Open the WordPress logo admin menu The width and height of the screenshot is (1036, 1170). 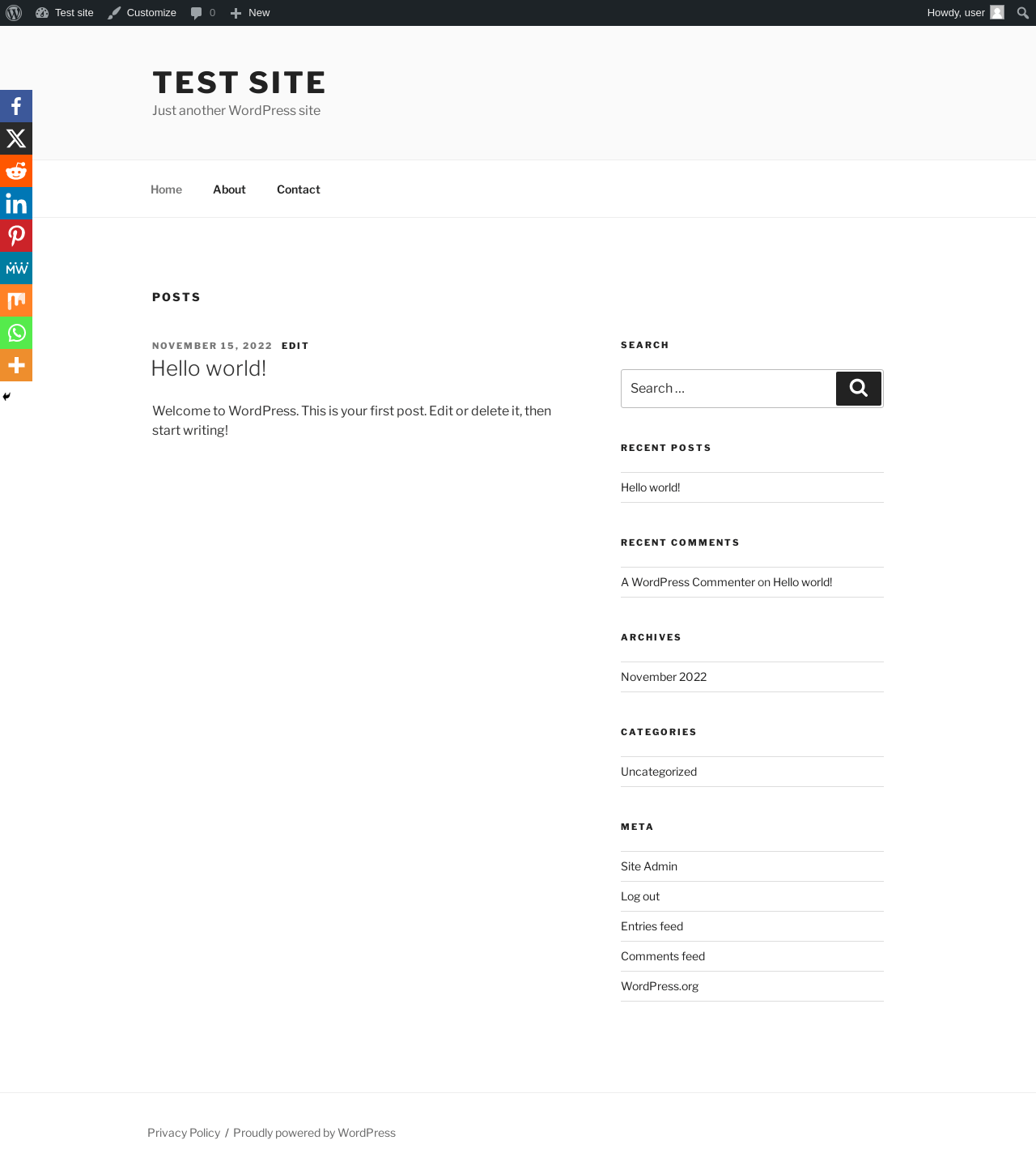(14, 13)
